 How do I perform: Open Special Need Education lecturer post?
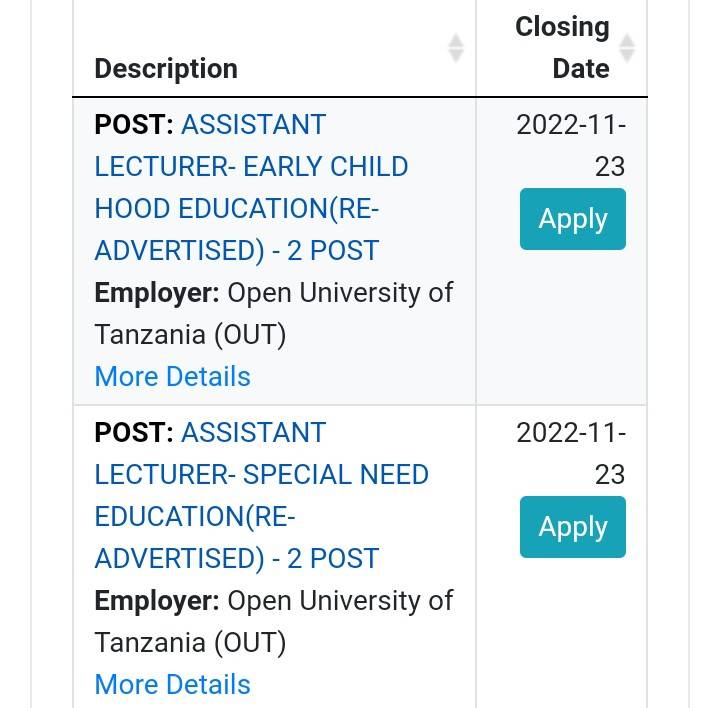261,495
